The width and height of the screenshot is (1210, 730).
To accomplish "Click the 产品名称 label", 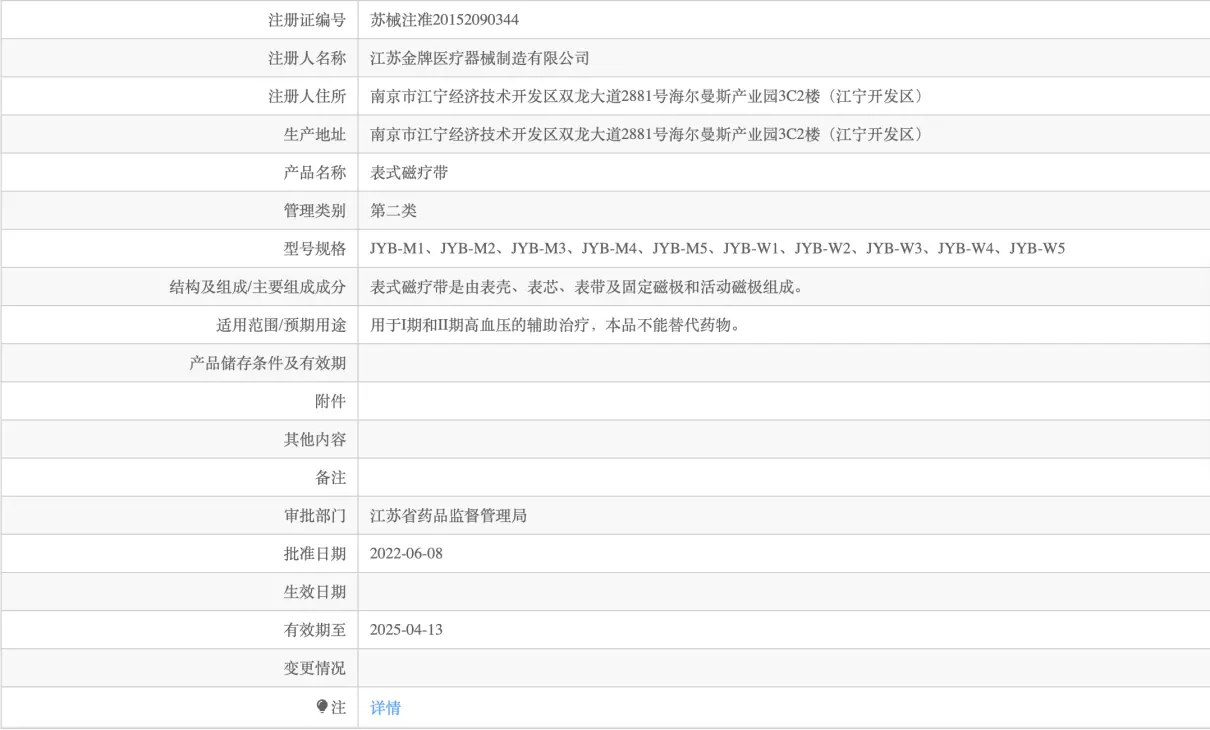I will (x=315, y=172).
